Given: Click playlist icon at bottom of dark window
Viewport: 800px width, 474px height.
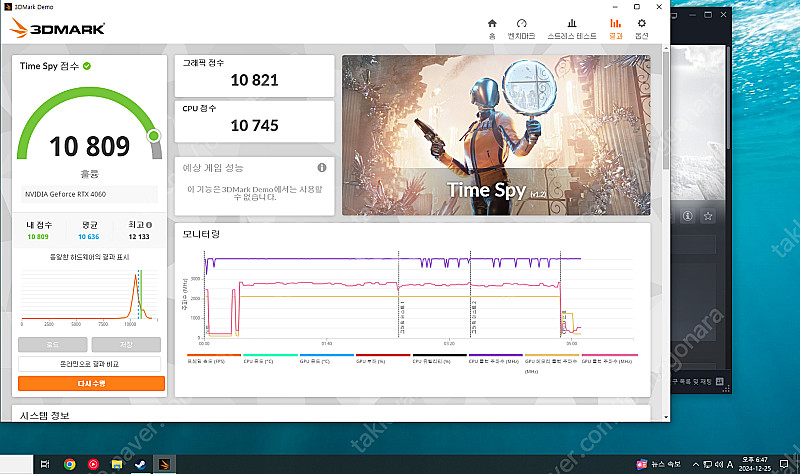Looking at the screenshot, I should (719, 381).
